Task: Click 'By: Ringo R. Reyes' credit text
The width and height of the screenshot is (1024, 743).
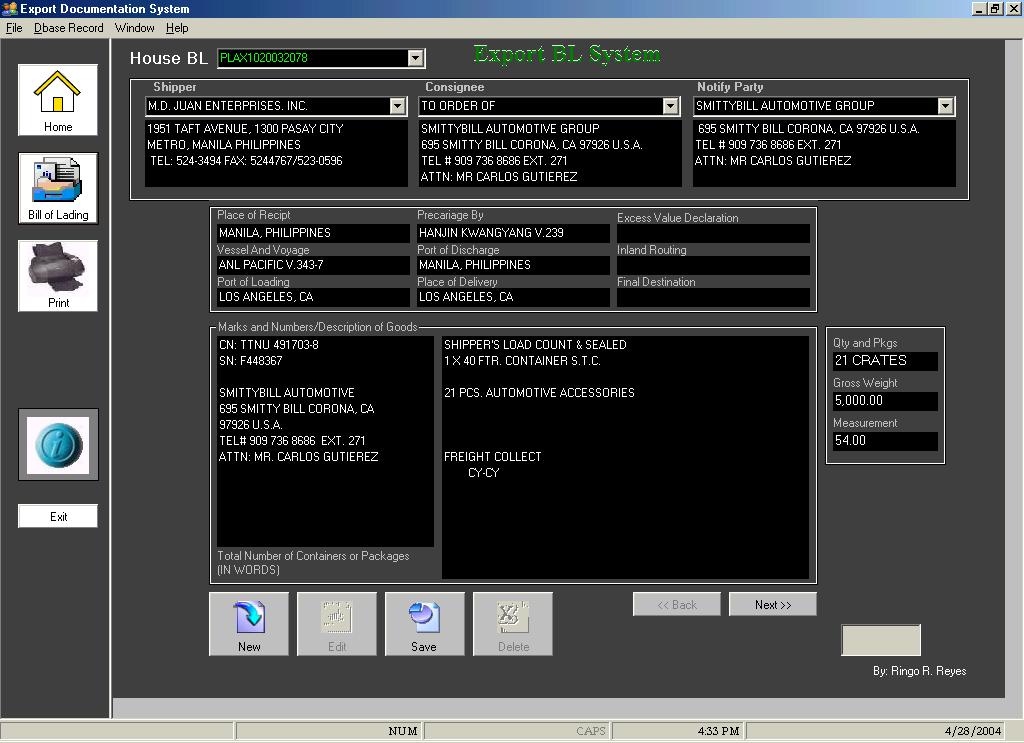Action: coord(920,671)
